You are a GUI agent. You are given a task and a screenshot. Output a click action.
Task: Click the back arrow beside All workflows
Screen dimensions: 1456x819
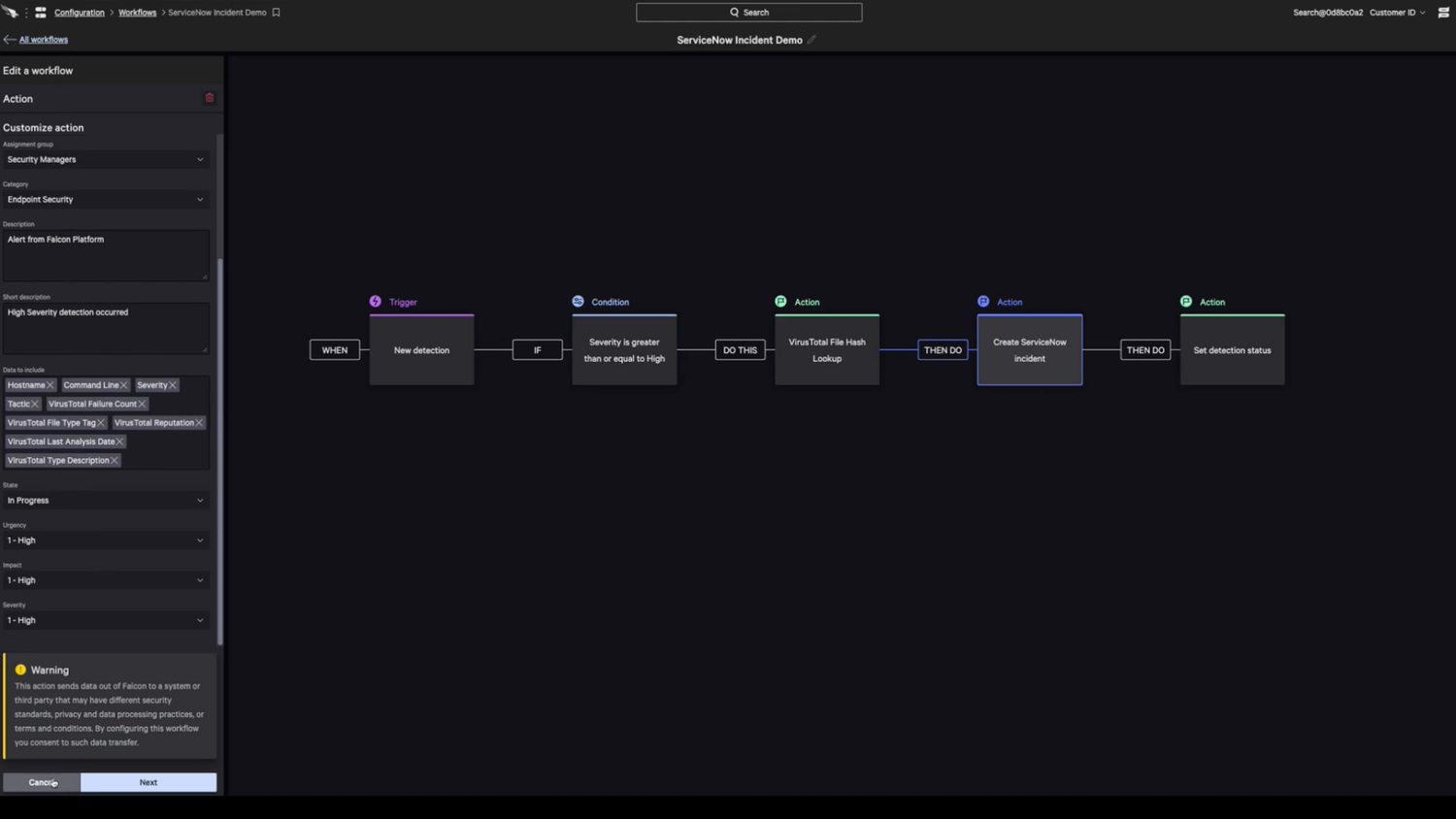click(x=10, y=40)
